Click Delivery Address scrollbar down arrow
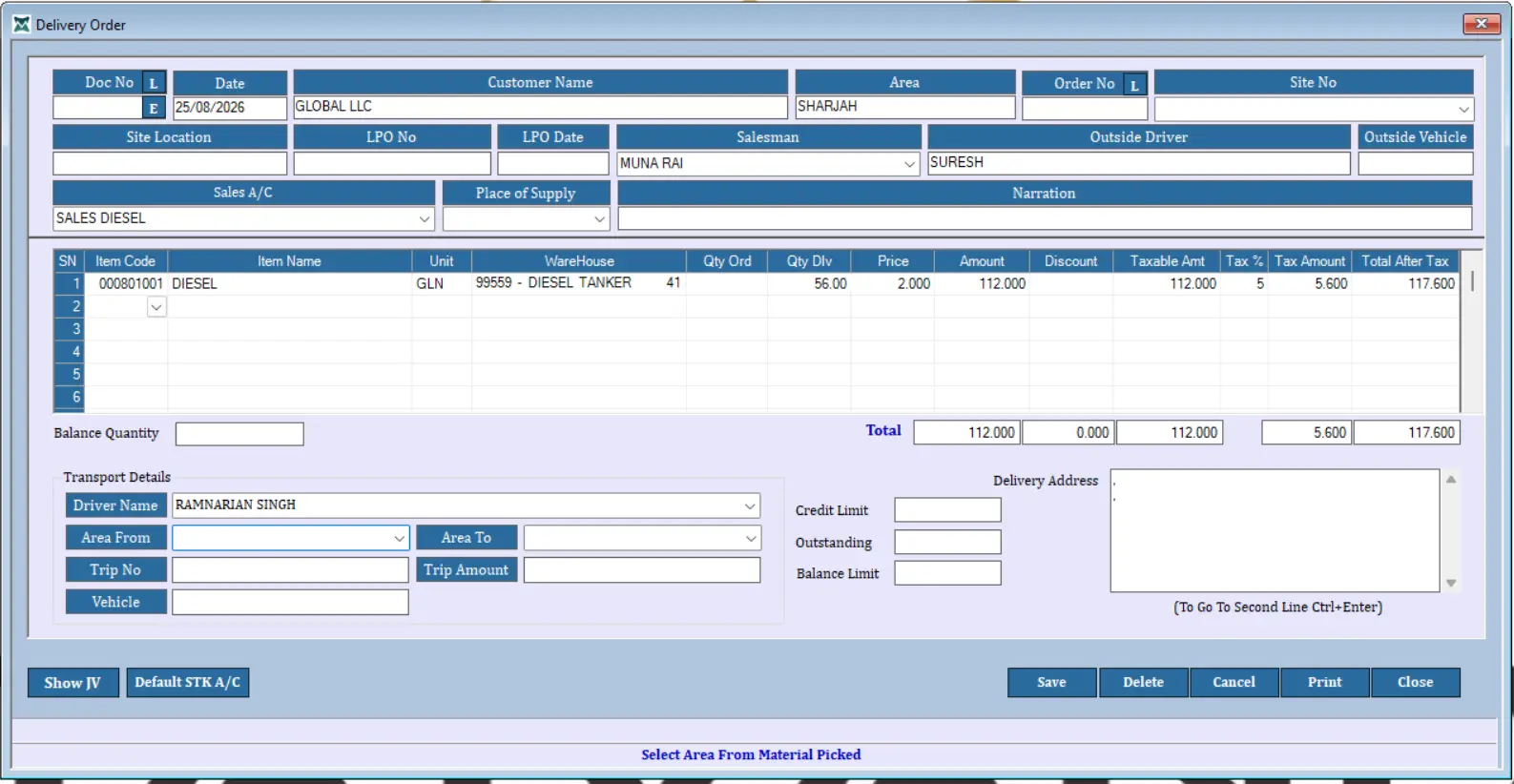This screenshot has height=784, width=1514. pyautogui.click(x=1451, y=583)
